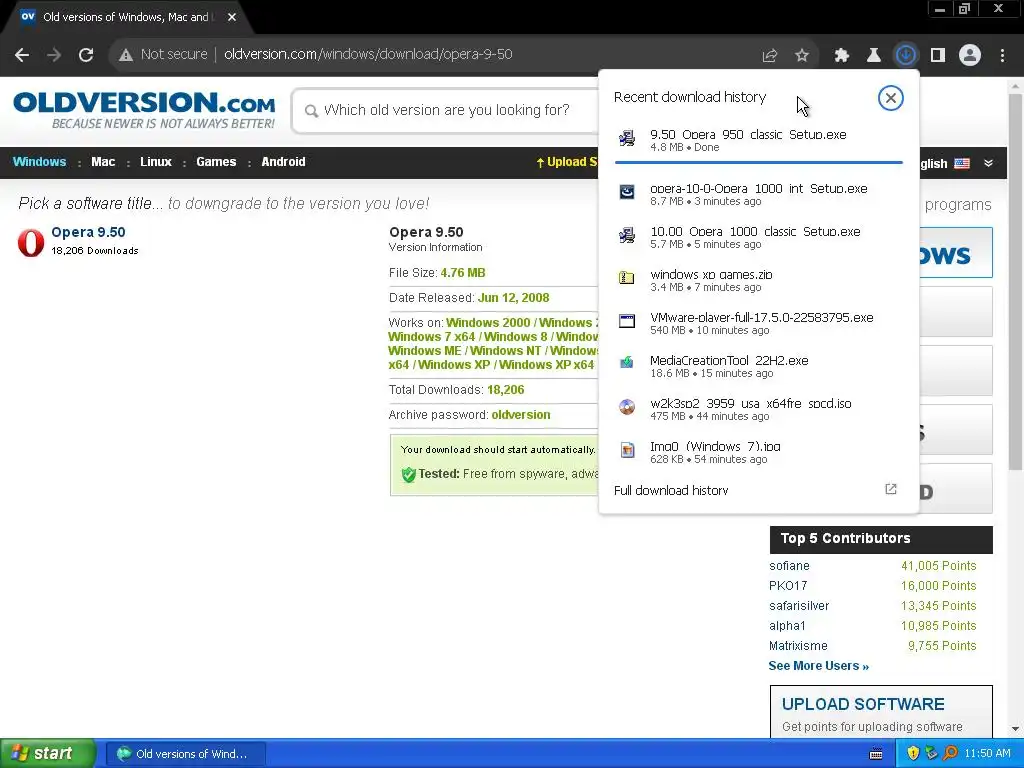
Task: Open the VMware-player-full-17.5.0 download
Action: pyautogui.click(x=758, y=323)
